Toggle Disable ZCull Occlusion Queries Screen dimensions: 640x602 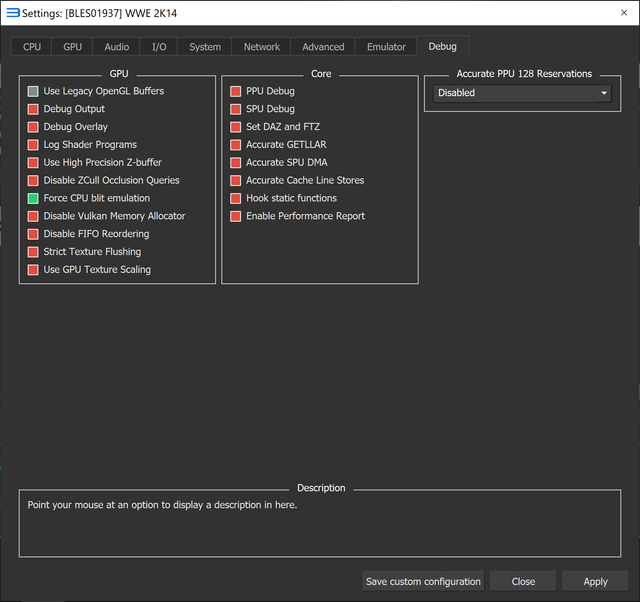point(33,180)
